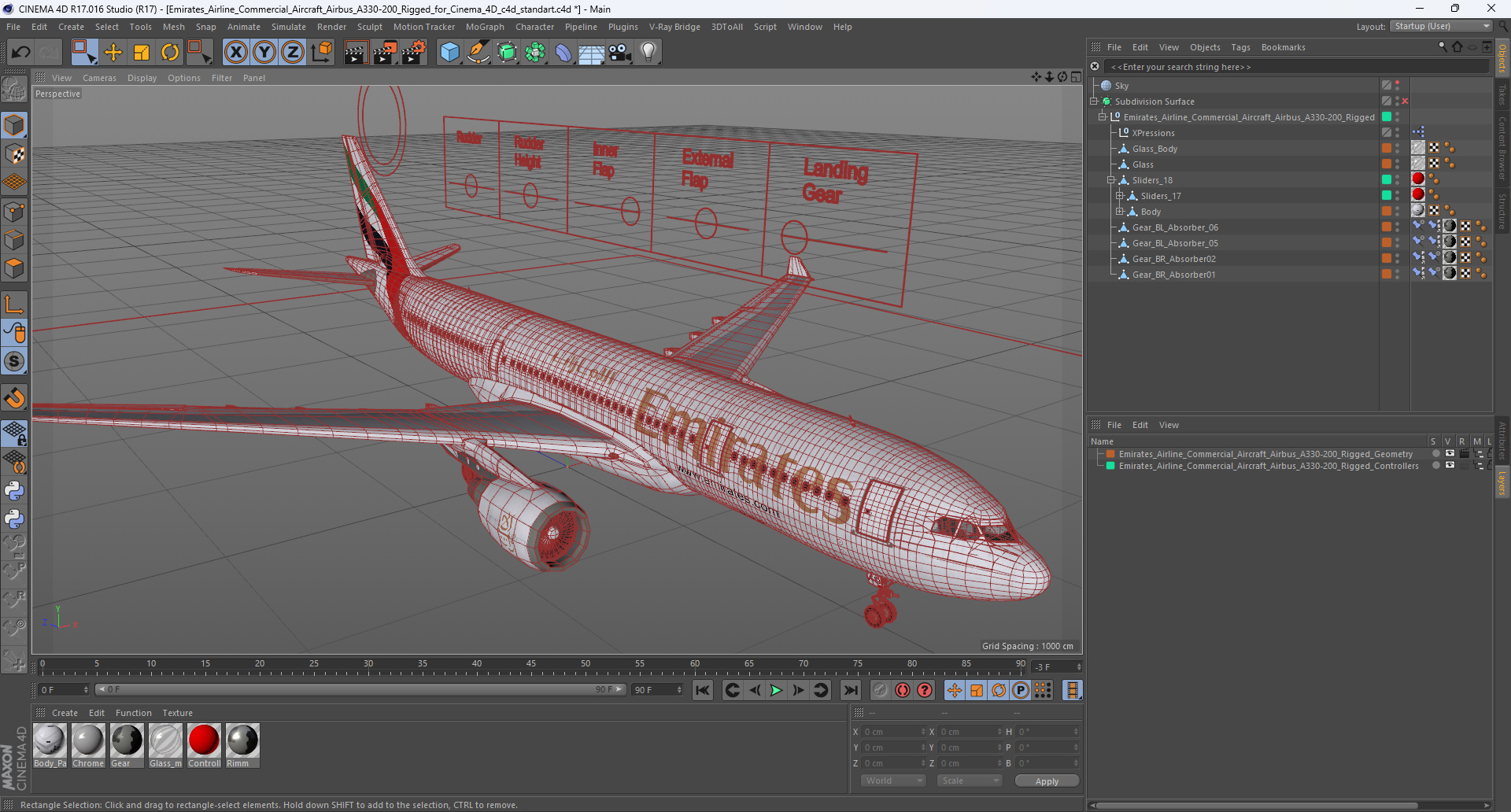Screen dimensions: 1511x812
Task: Expand the Sliders_17 node
Action: tap(1120, 196)
